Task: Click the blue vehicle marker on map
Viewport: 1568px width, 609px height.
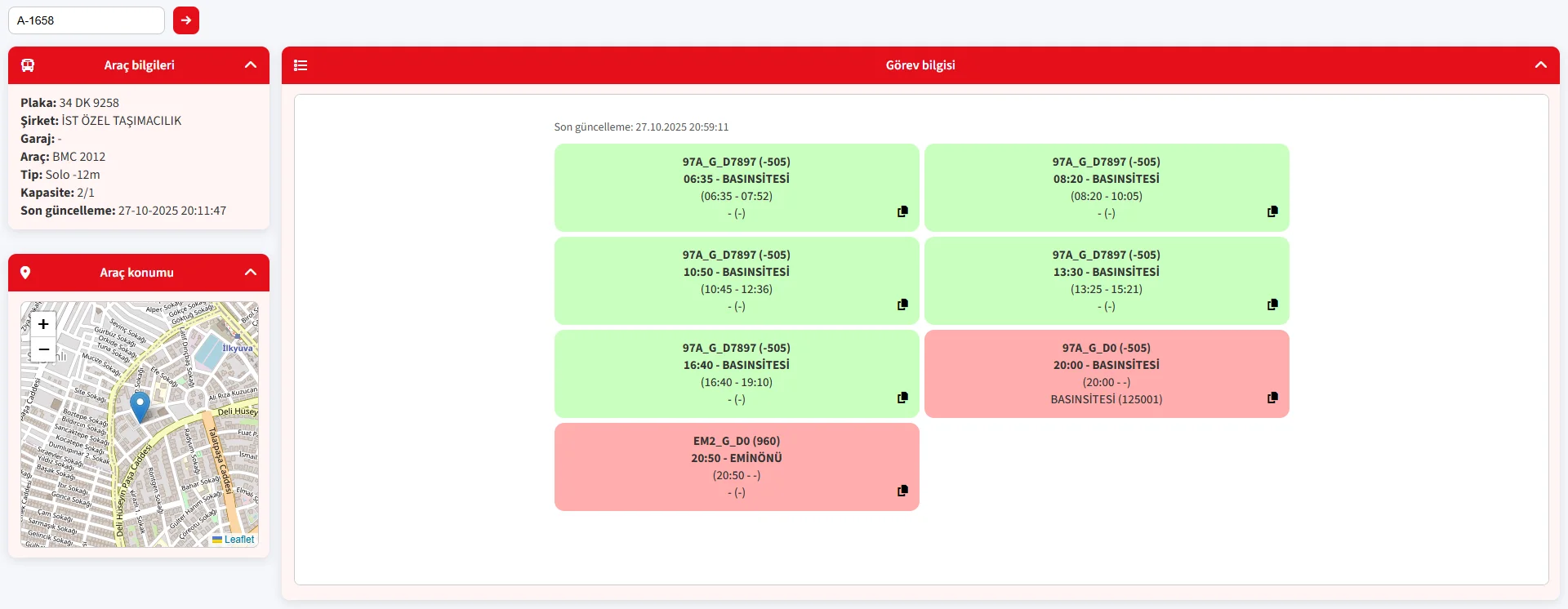Action: 140,405
